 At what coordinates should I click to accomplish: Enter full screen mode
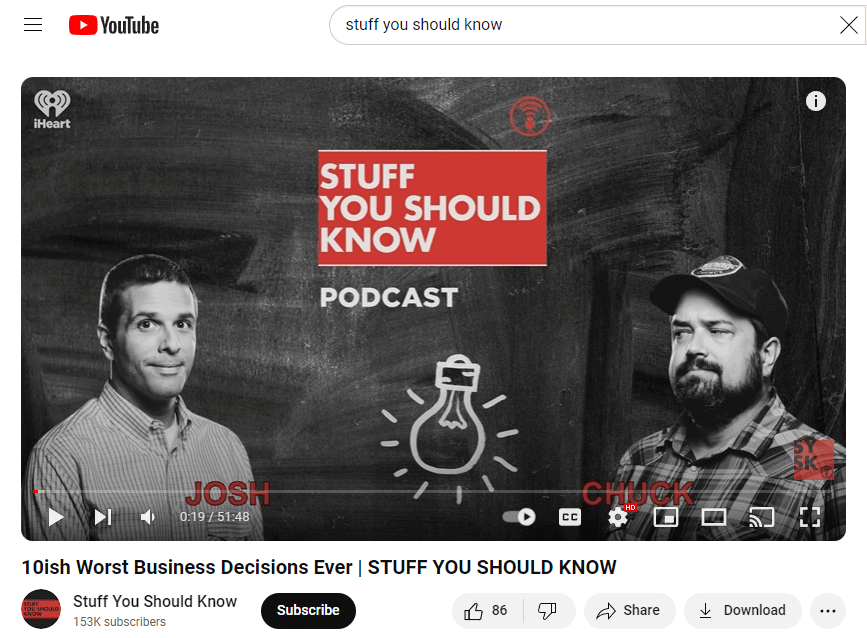pos(809,517)
